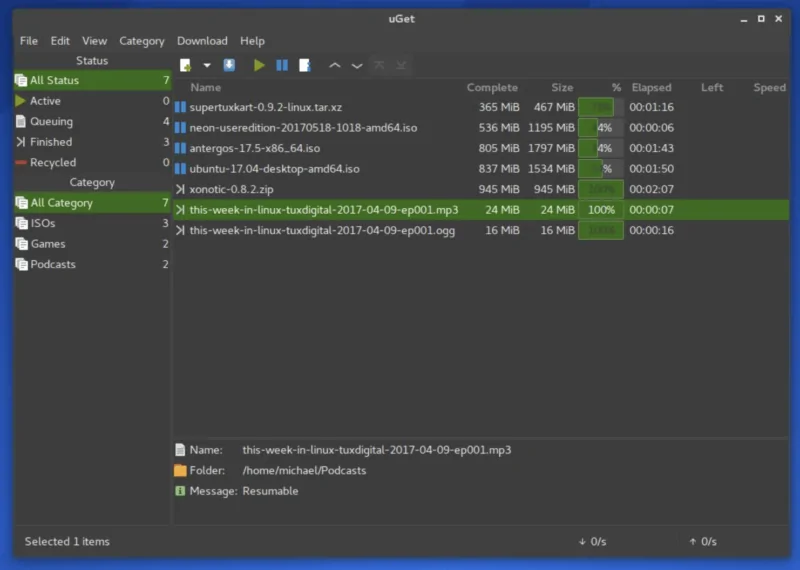The width and height of the screenshot is (800, 570).
Task: Show Finished downloads in Status list
Action: tap(92, 142)
